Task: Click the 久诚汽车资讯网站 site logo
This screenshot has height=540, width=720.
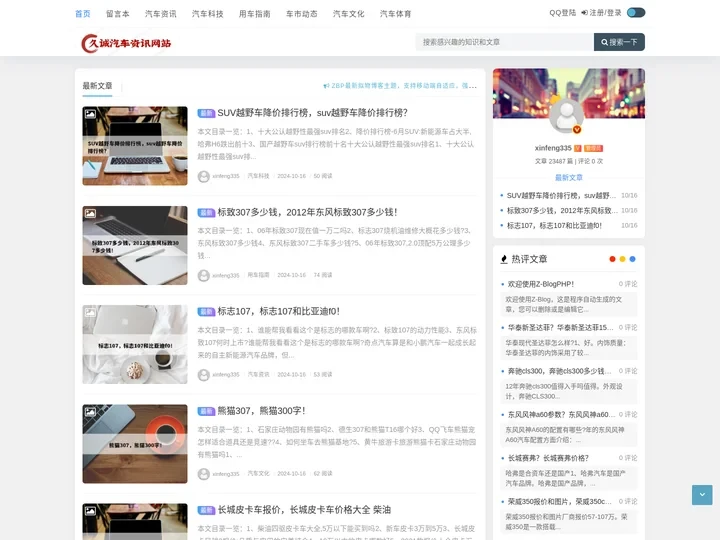Action: pos(126,43)
